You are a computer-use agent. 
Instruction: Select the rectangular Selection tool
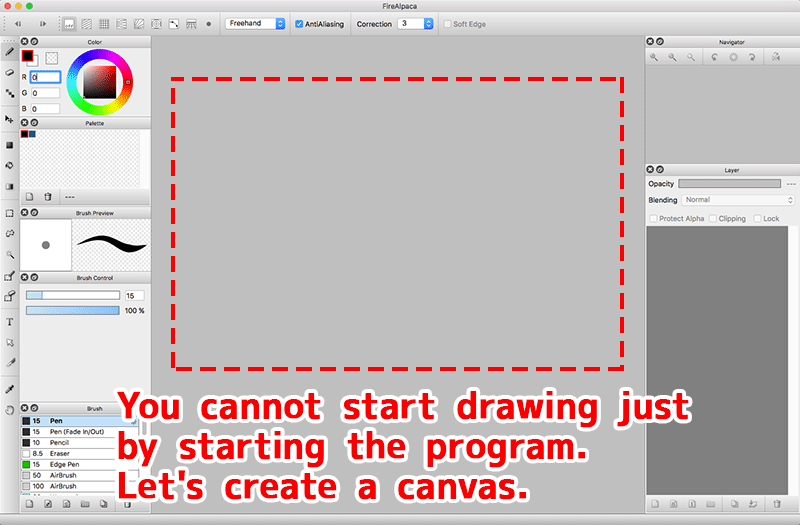point(9,213)
